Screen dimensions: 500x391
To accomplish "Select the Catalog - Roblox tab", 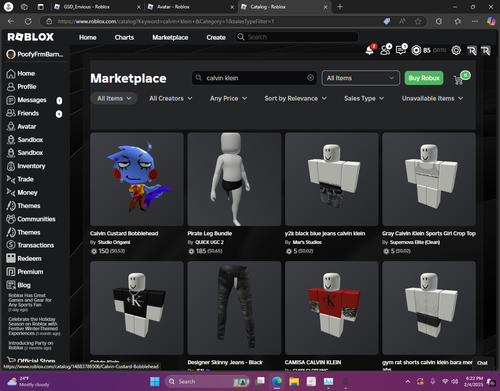I will pyautogui.click(x=284, y=7).
